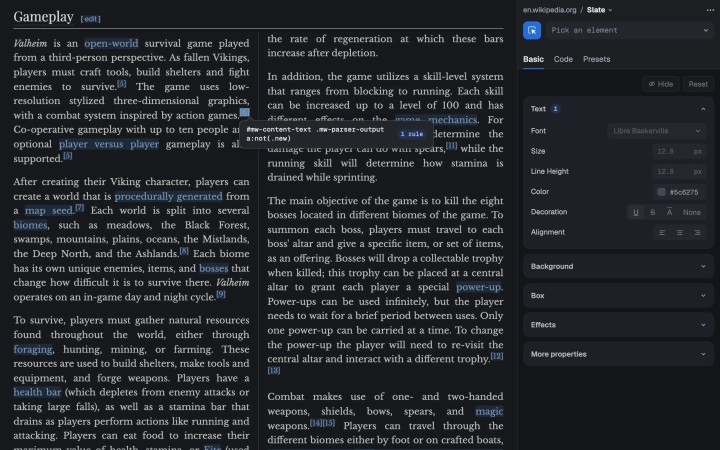
Task: Click citation reference [13]
Action: pos(274,371)
